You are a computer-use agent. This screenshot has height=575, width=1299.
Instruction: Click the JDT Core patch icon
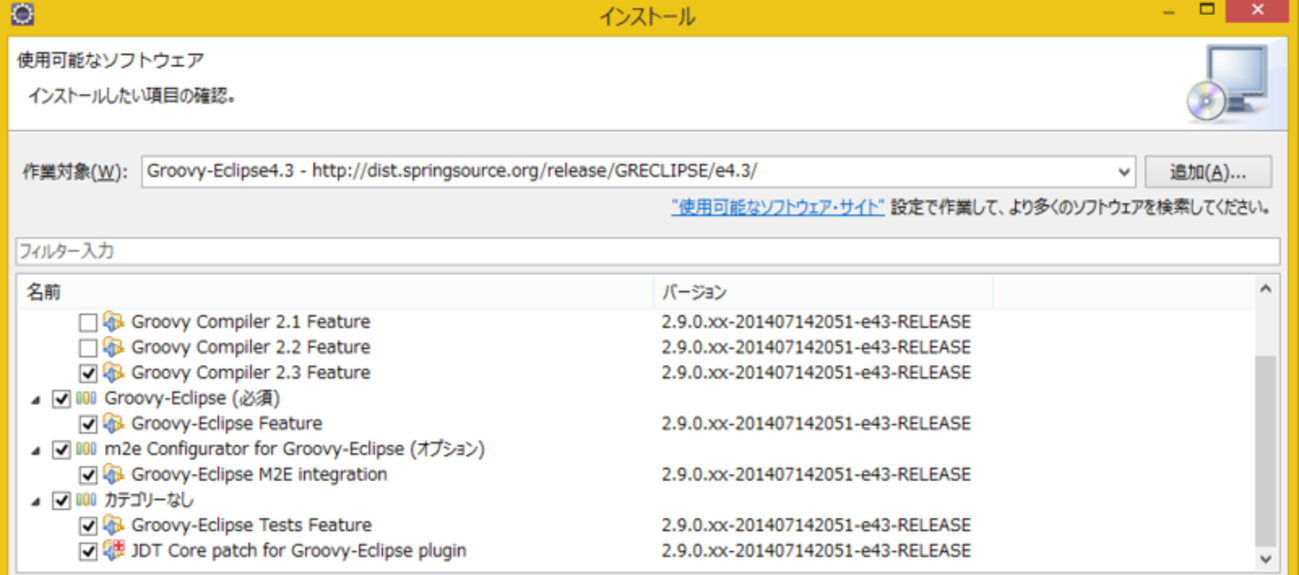[113, 551]
